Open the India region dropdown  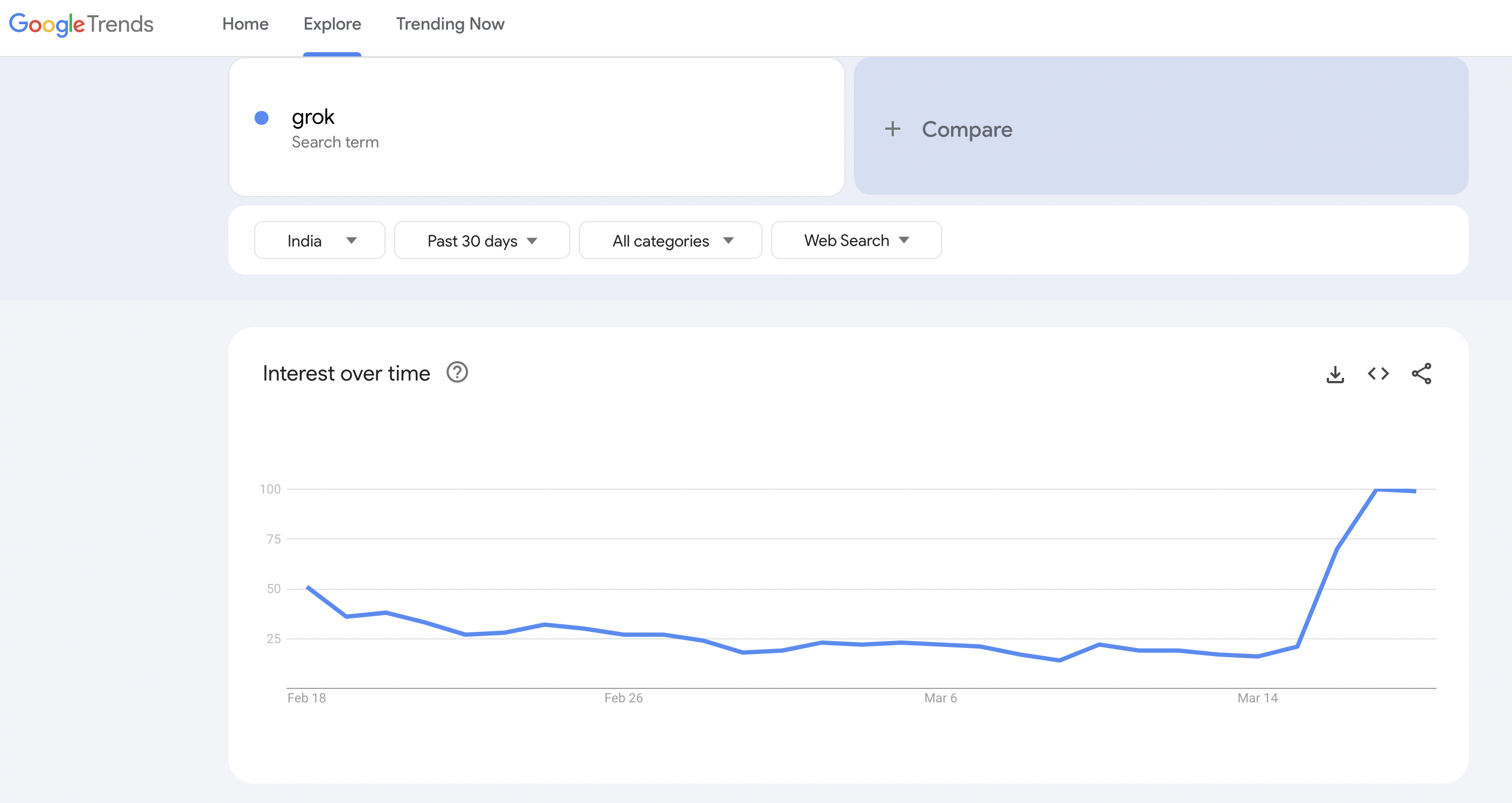319,241
